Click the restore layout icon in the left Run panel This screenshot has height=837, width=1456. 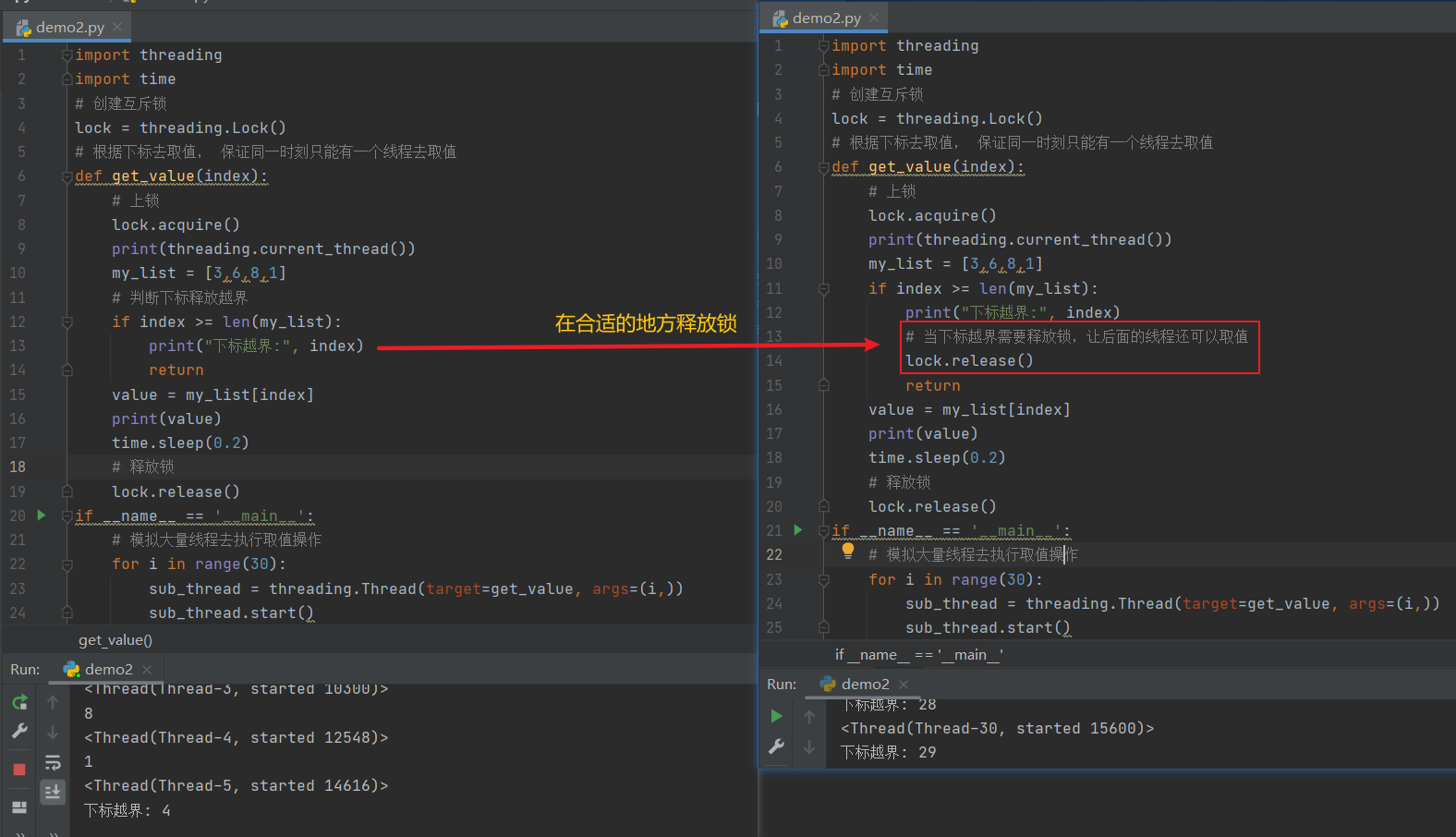(x=19, y=807)
